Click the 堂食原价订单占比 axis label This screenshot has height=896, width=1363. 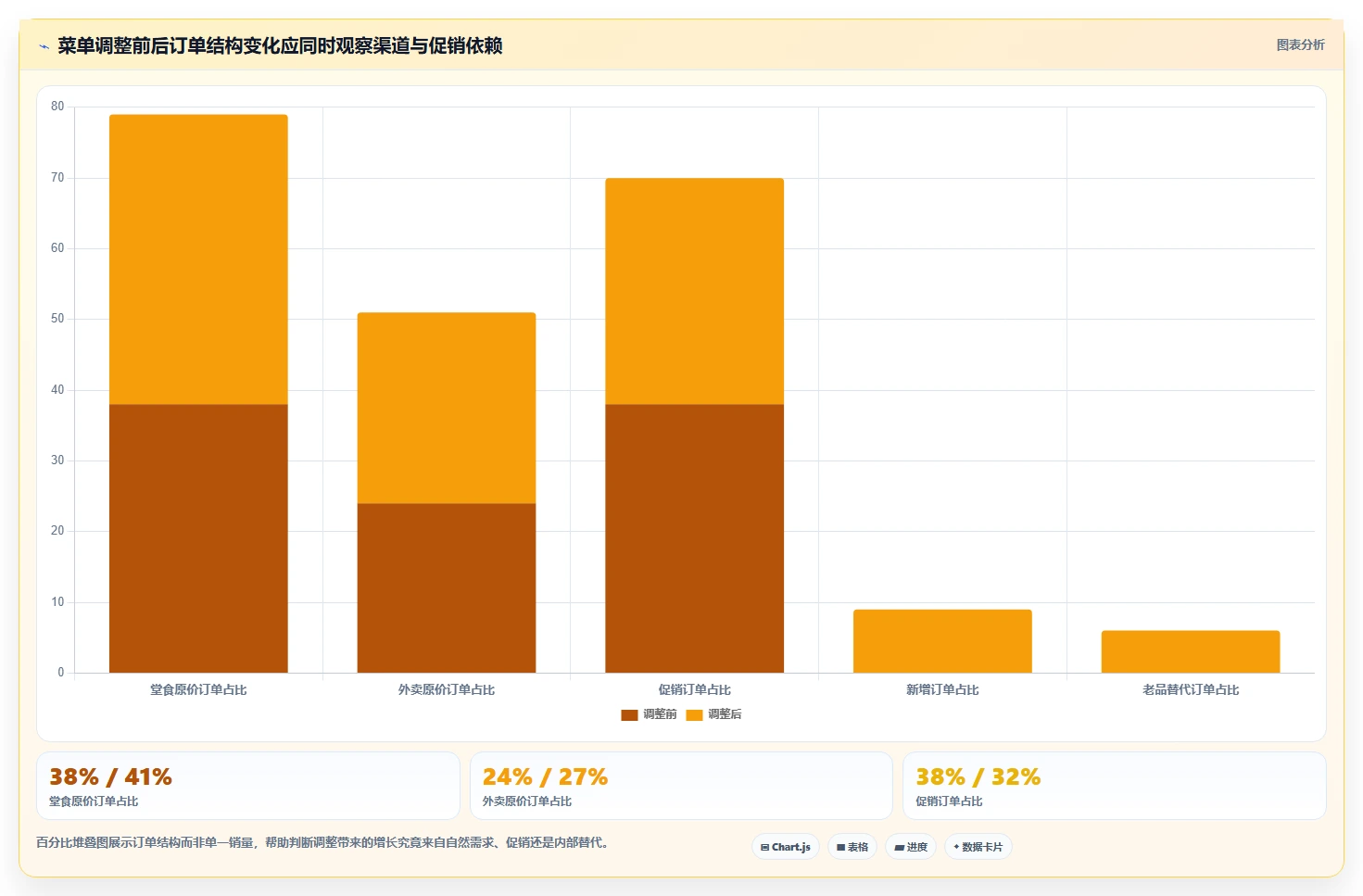click(x=198, y=689)
